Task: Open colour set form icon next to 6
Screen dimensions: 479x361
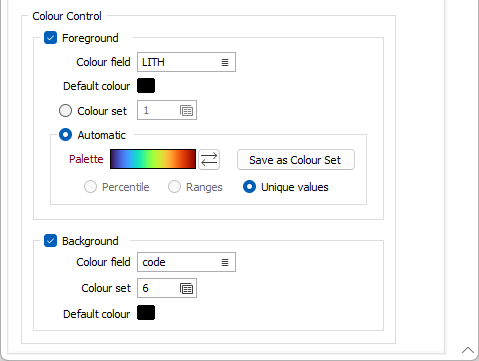Action: 186,288
